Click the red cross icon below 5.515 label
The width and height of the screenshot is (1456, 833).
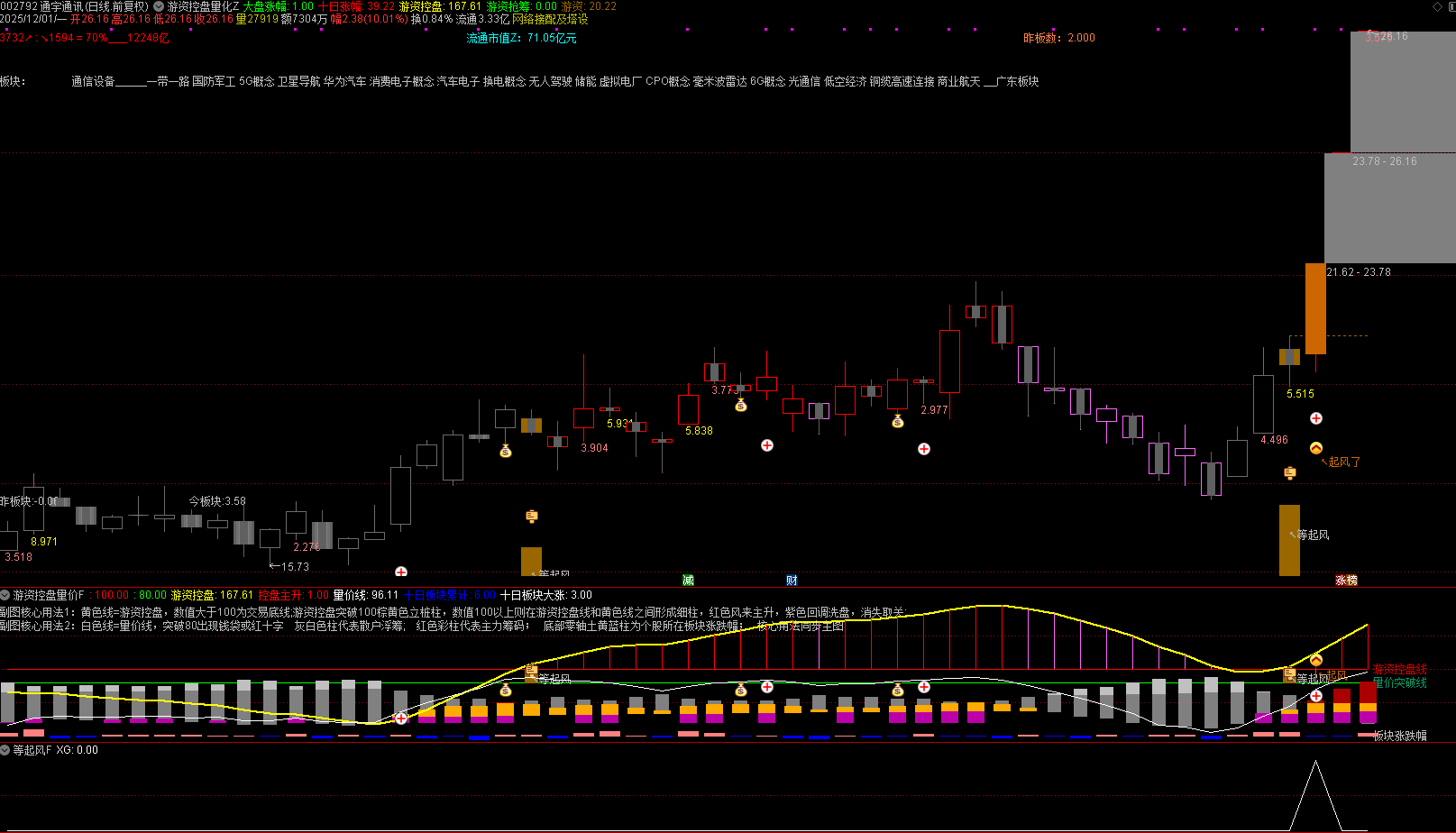click(x=1316, y=418)
